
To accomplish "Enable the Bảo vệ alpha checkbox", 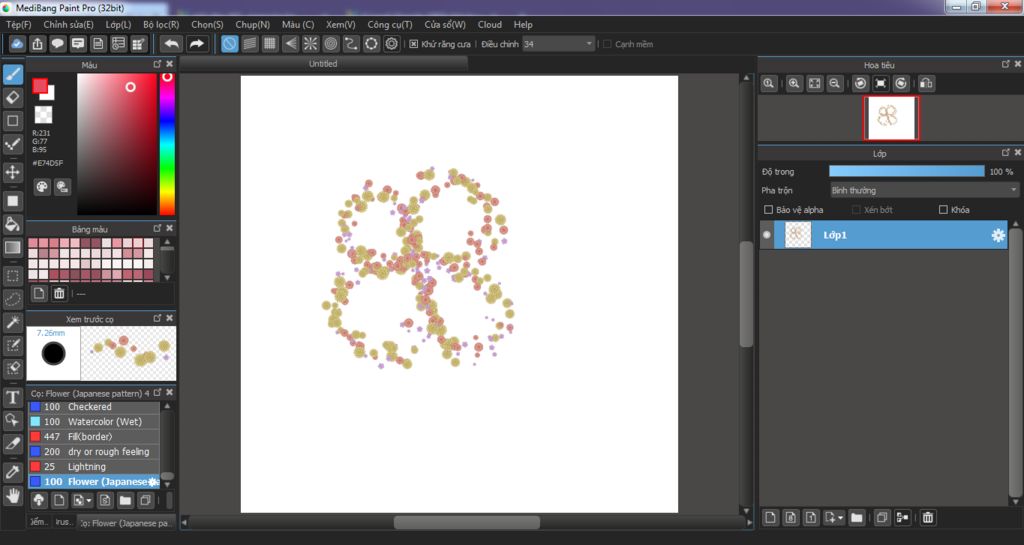I will pyautogui.click(x=768, y=210).
